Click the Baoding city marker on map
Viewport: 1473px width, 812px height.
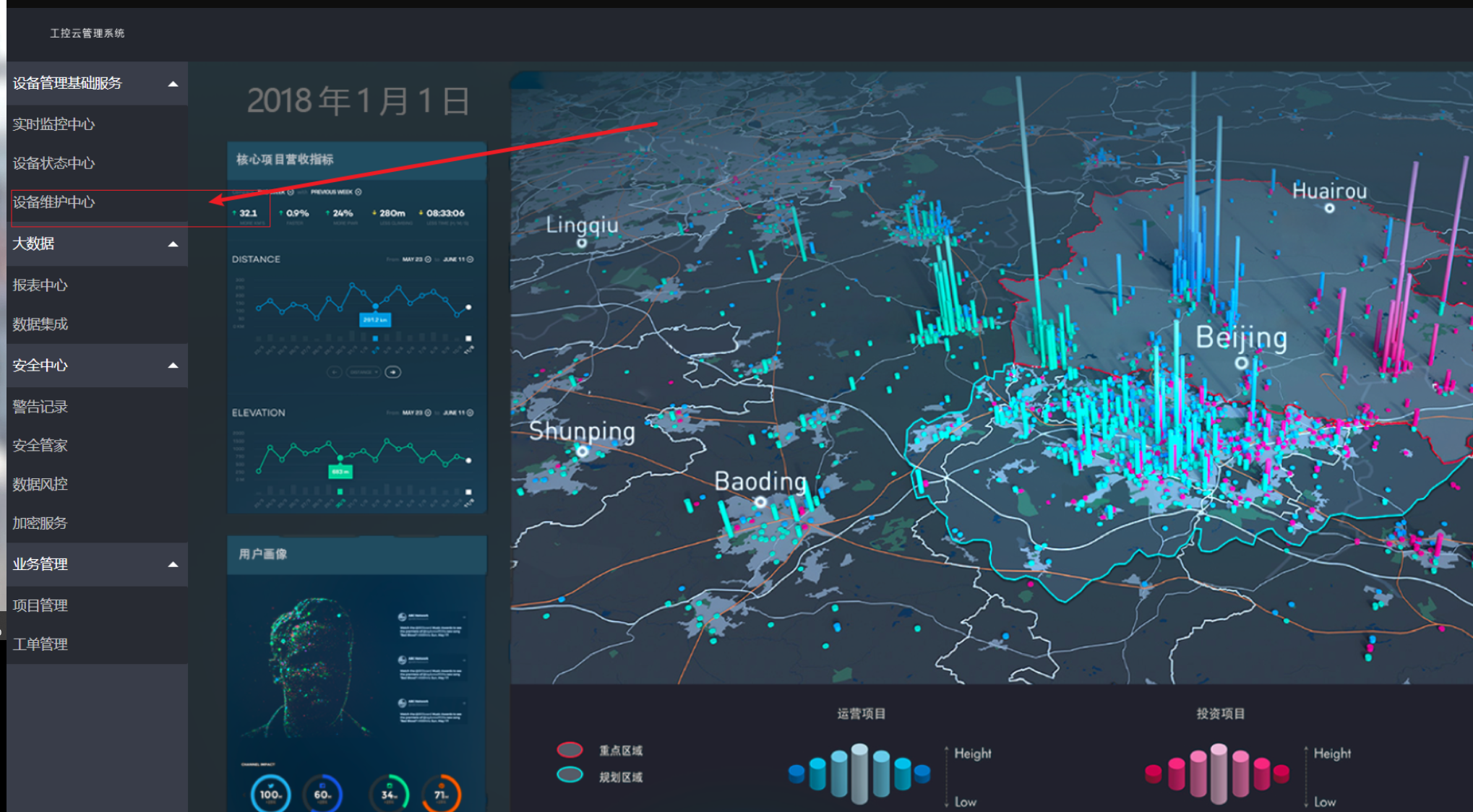coord(760,501)
